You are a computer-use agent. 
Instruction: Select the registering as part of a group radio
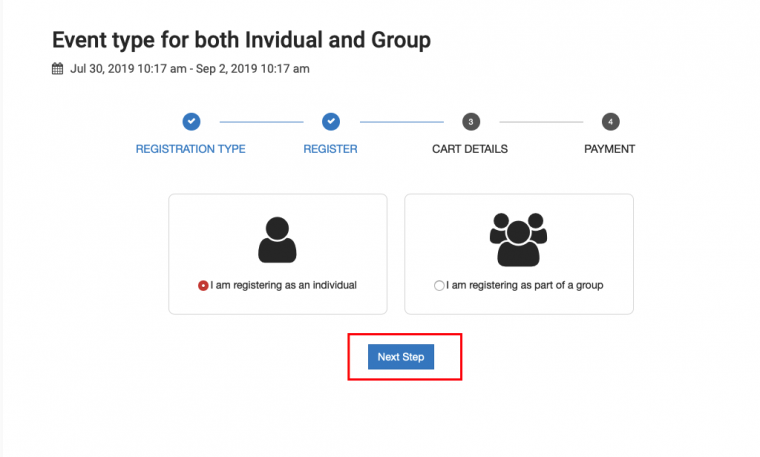439,285
